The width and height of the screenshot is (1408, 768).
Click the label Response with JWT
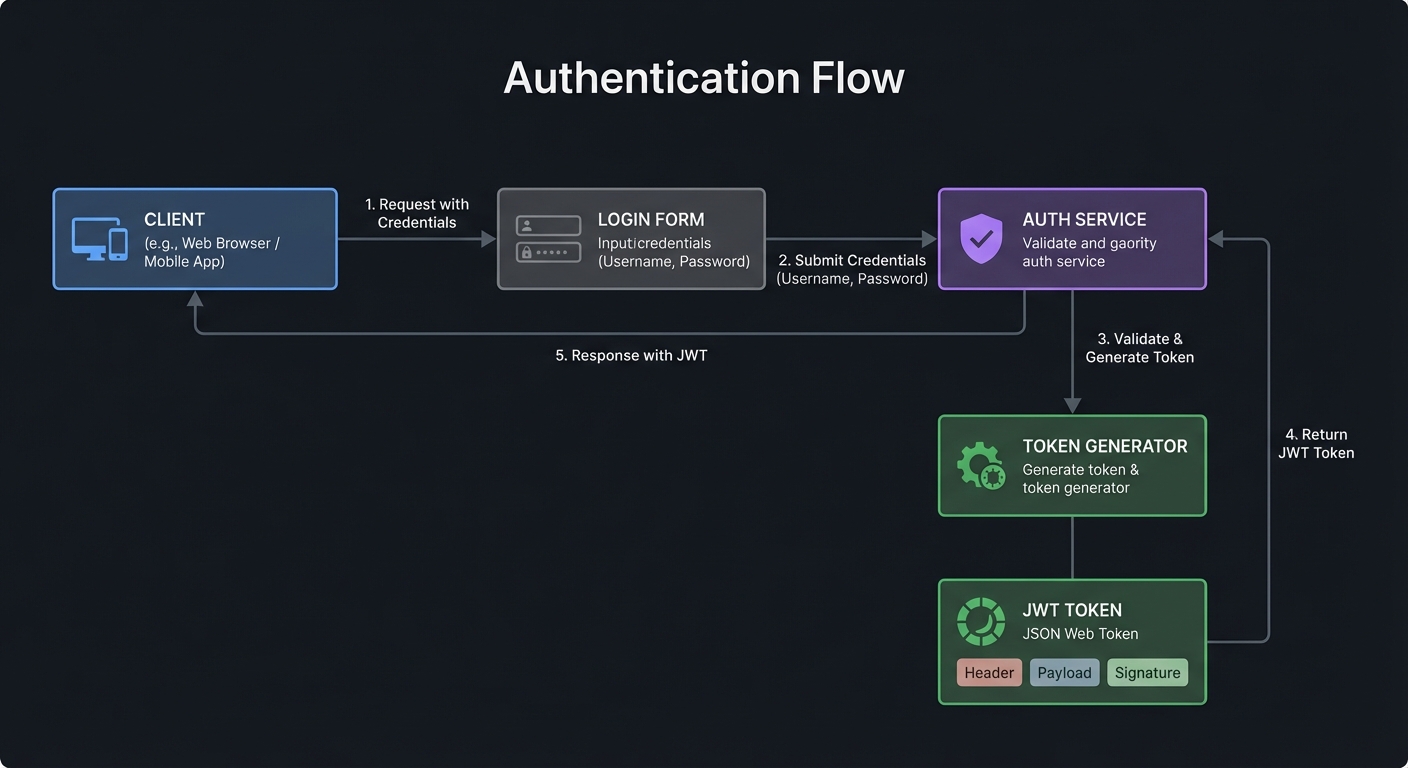[x=631, y=355]
